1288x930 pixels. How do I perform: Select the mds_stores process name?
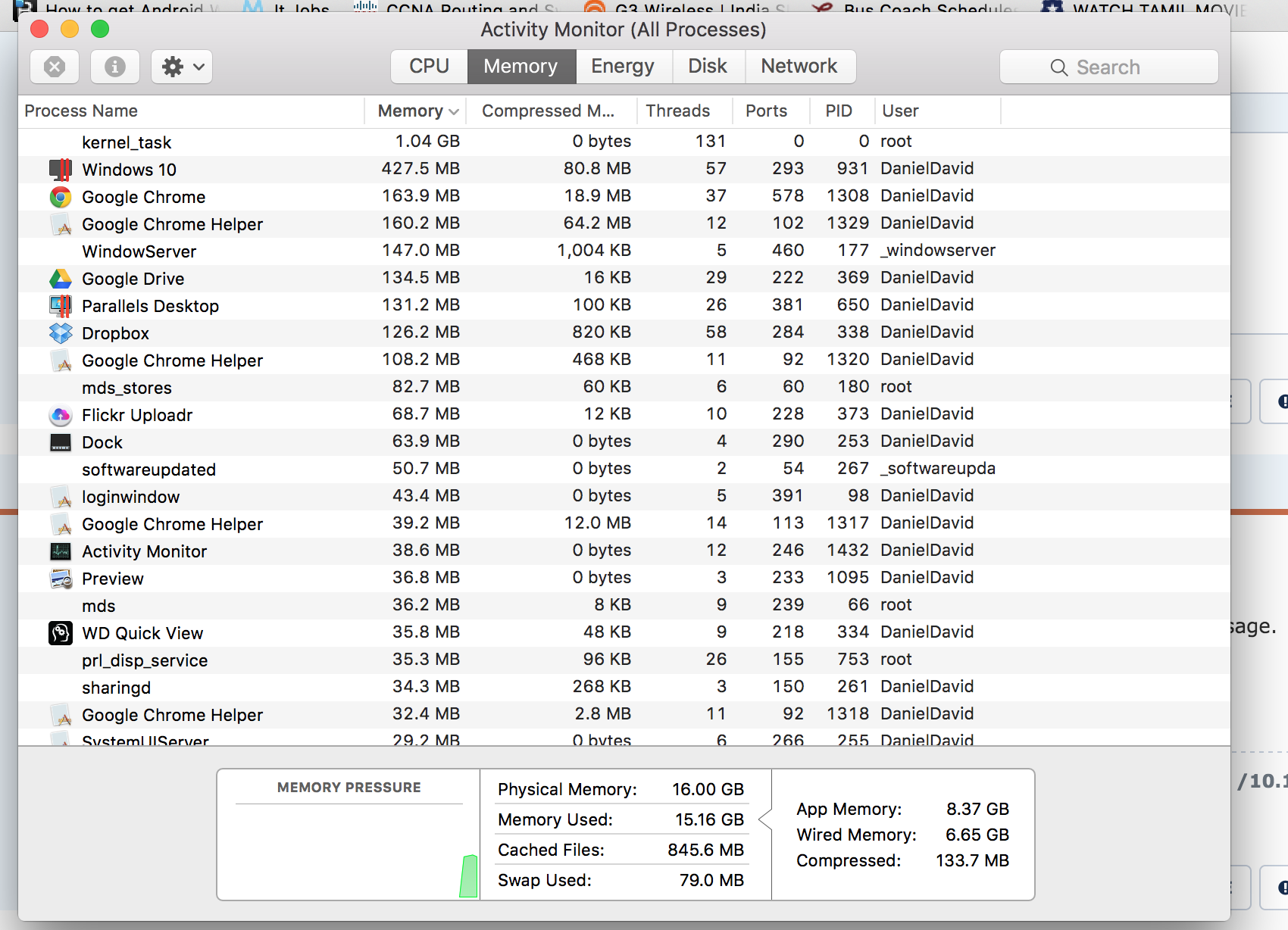point(127,388)
